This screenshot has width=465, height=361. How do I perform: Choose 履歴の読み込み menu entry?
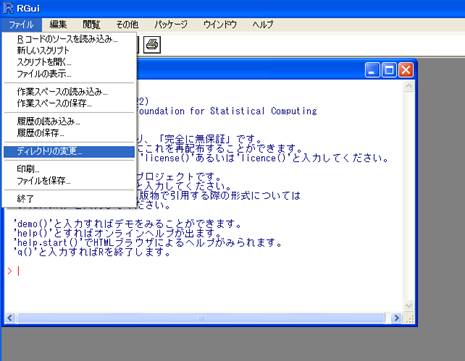coord(69,121)
